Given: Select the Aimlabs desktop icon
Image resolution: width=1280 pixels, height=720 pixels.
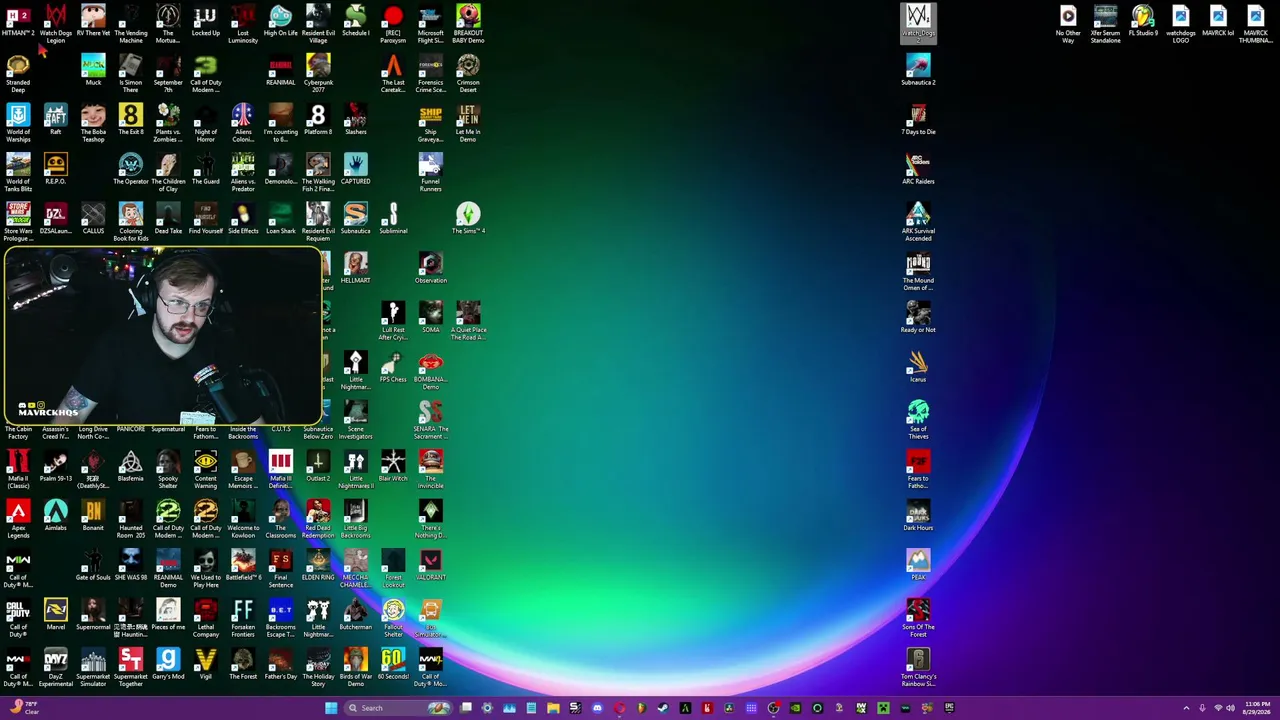Looking at the screenshot, I should click(55, 518).
